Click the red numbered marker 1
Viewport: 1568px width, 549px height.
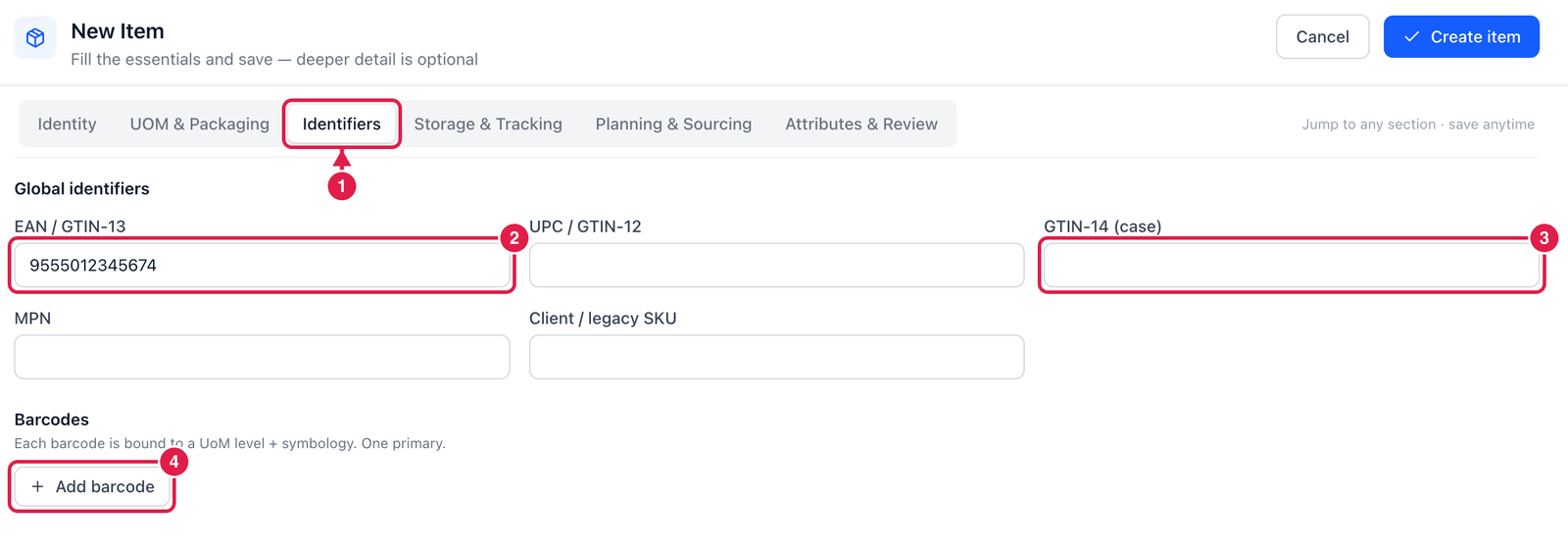coord(341,185)
